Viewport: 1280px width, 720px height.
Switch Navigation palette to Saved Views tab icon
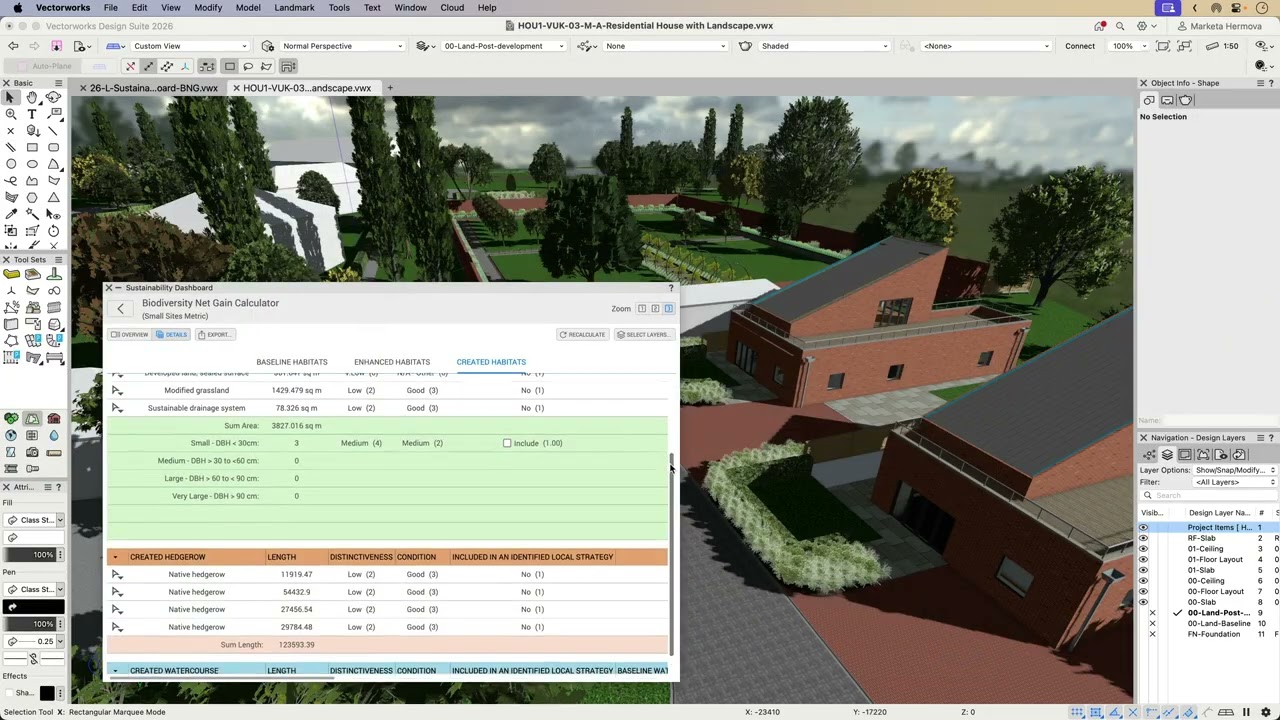point(1221,455)
